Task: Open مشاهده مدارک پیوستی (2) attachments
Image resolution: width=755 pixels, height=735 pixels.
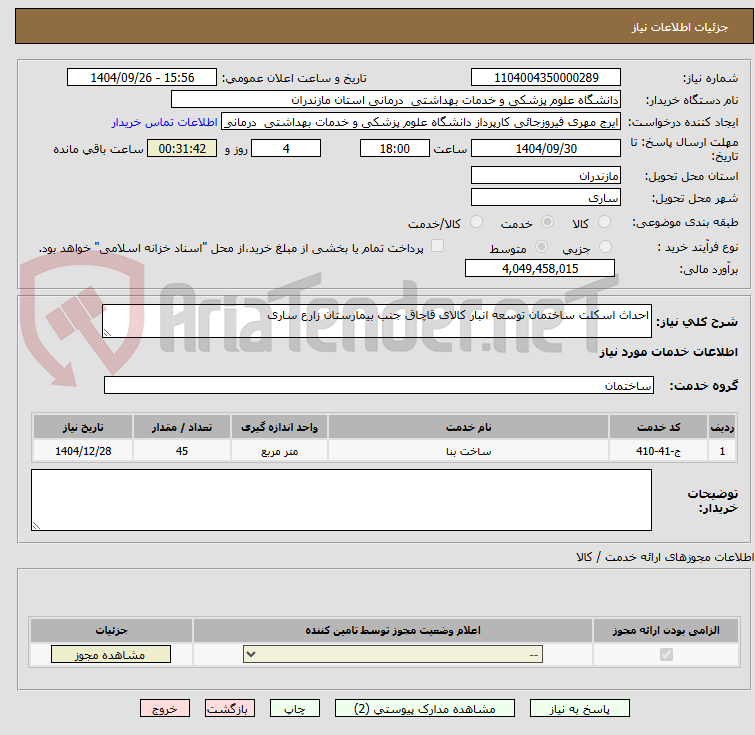Action: [x=425, y=709]
